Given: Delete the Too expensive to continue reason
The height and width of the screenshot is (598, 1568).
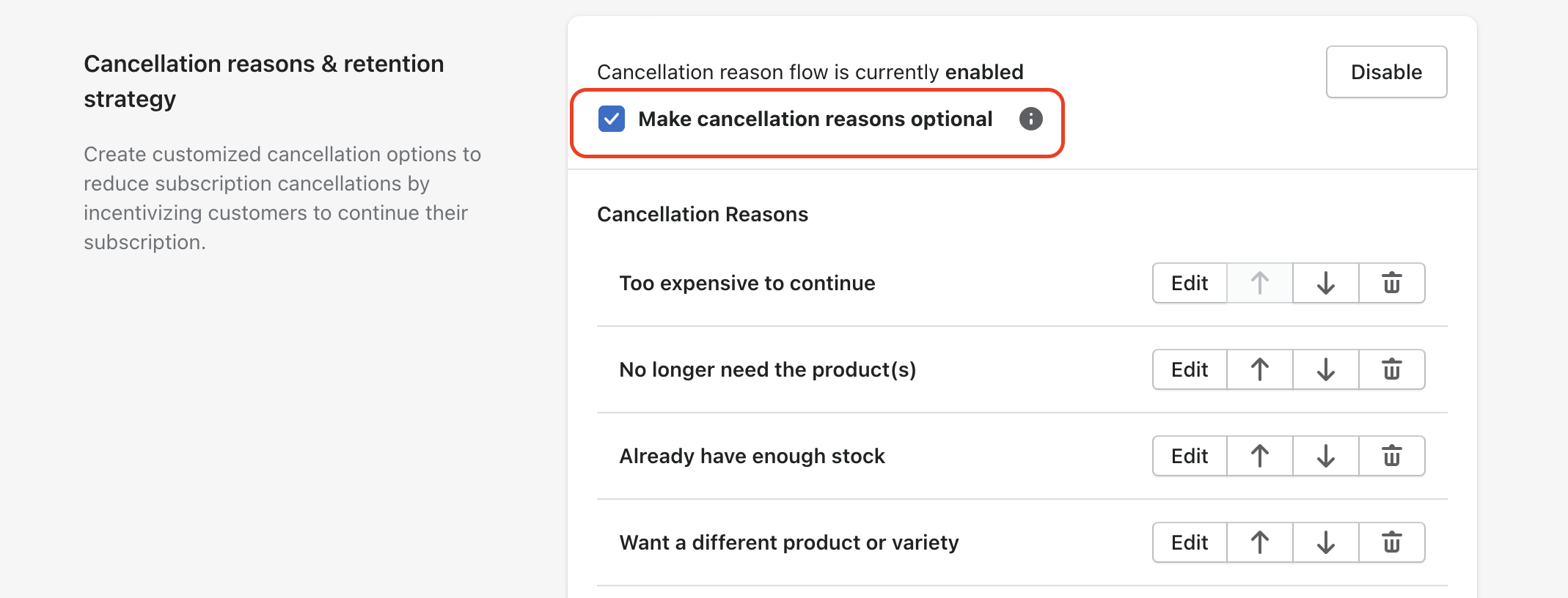Looking at the screenshot, I should coord(1391,283).
